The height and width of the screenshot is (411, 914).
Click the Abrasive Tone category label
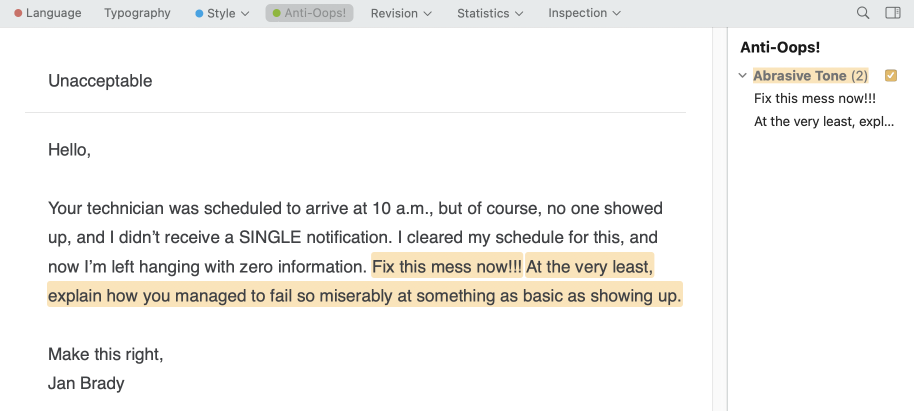click(x=800, y=76)
